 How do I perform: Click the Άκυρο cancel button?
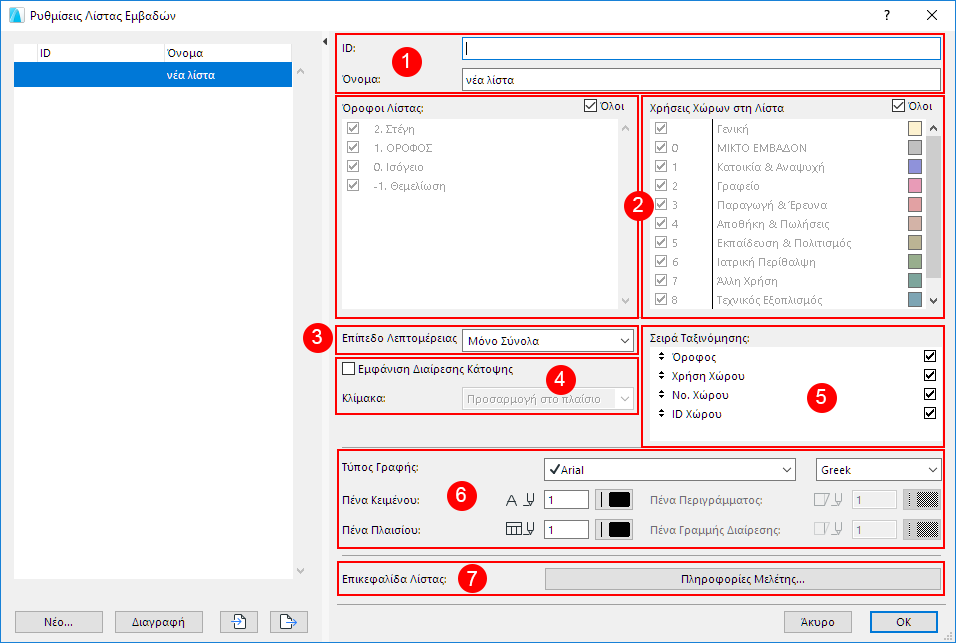point(818,622)
